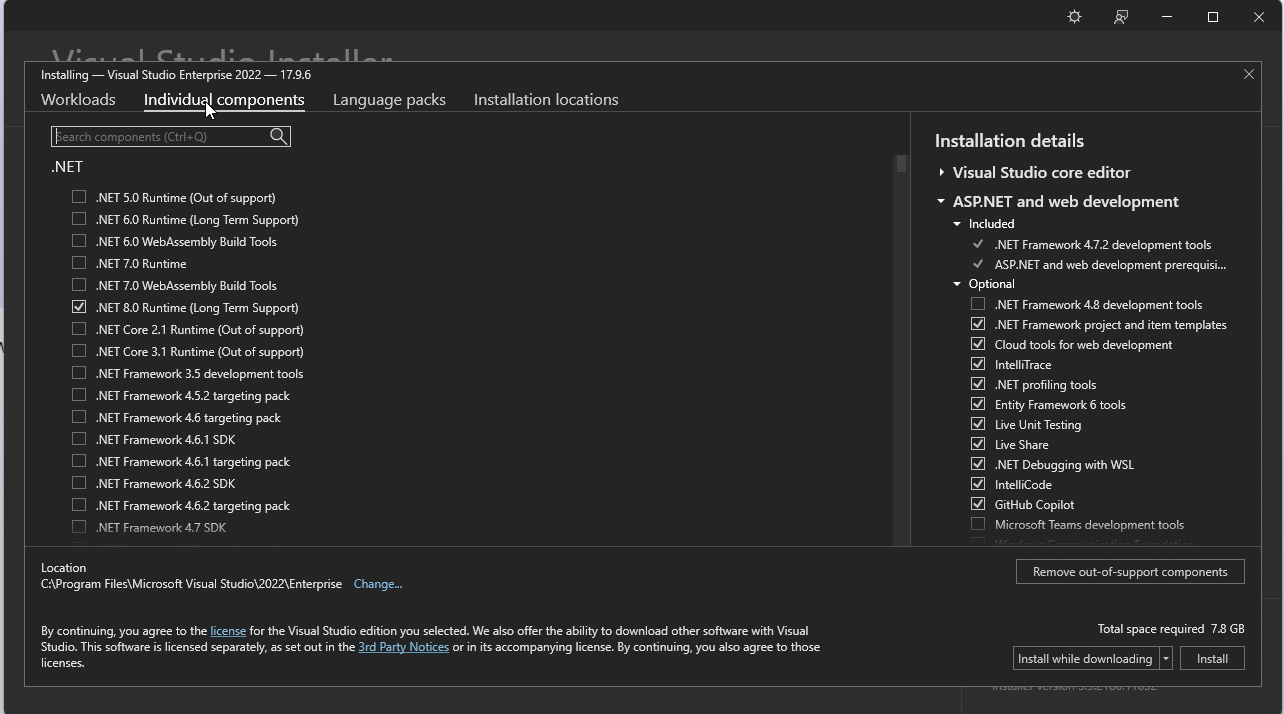
Task: Close the installer dialog with X
Action: 1248,74
